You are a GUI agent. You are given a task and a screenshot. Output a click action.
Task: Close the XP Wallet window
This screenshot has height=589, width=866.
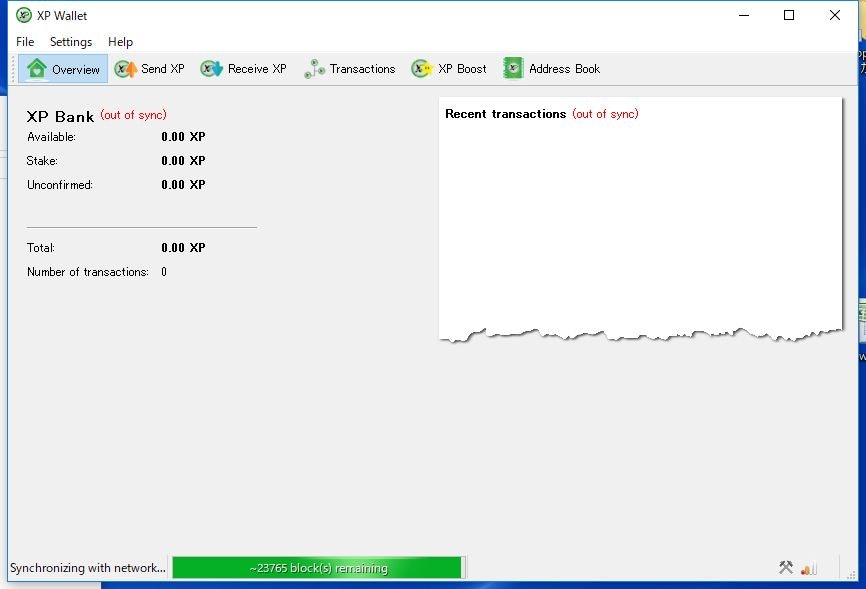coord(835,15)
